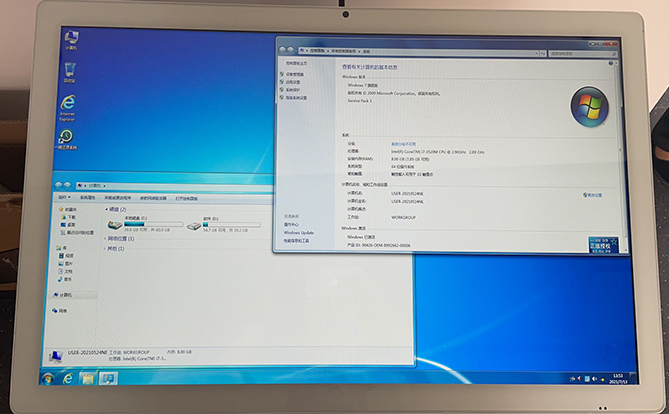Viewport: 669px width, 414px height.
Task: Open Performance Information and Tools link
Action: point(296,241)
